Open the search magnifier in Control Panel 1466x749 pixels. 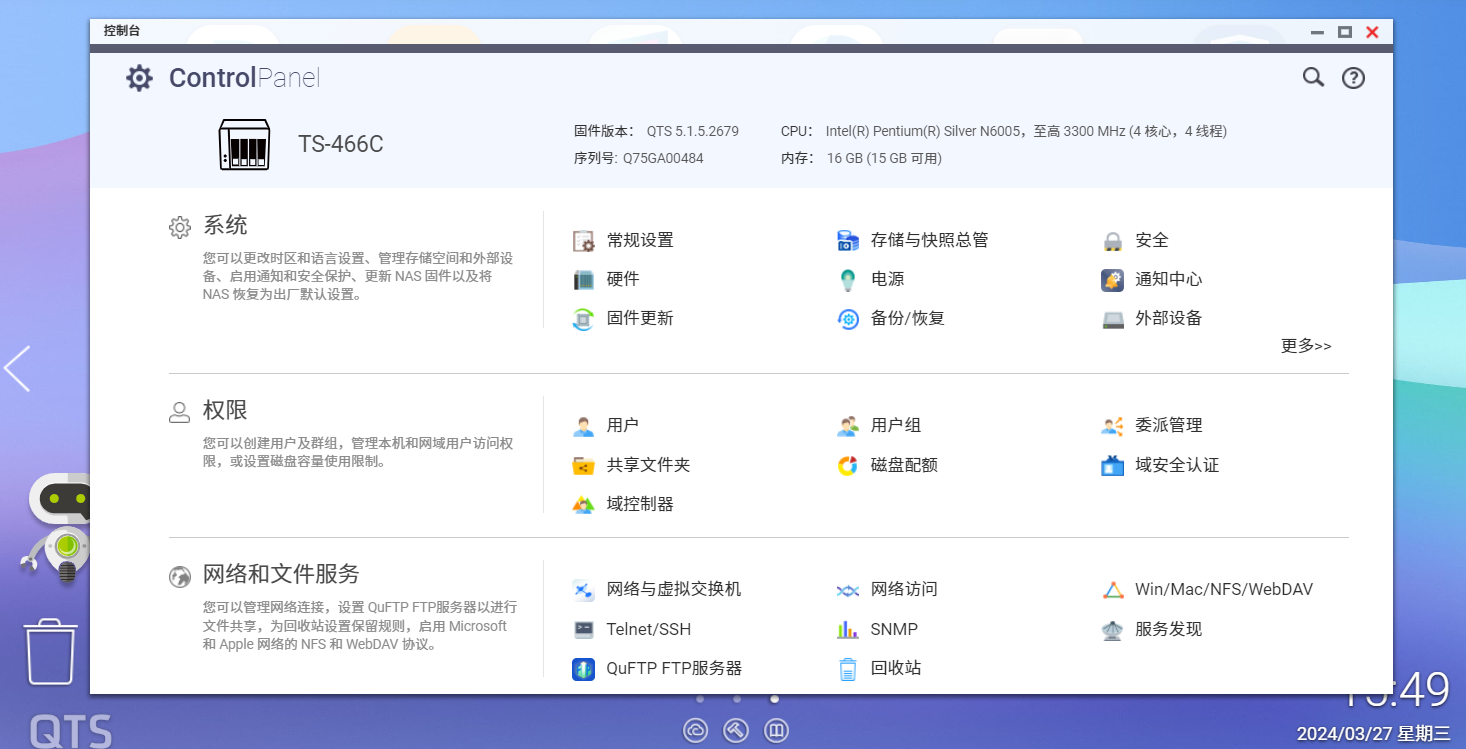(1313, 77)
